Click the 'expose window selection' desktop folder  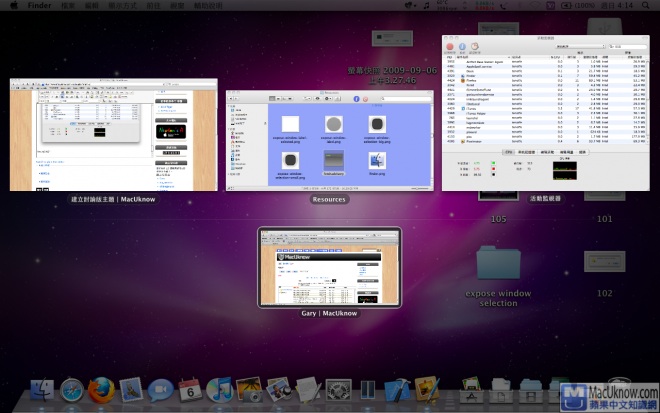tap(498, 263)
